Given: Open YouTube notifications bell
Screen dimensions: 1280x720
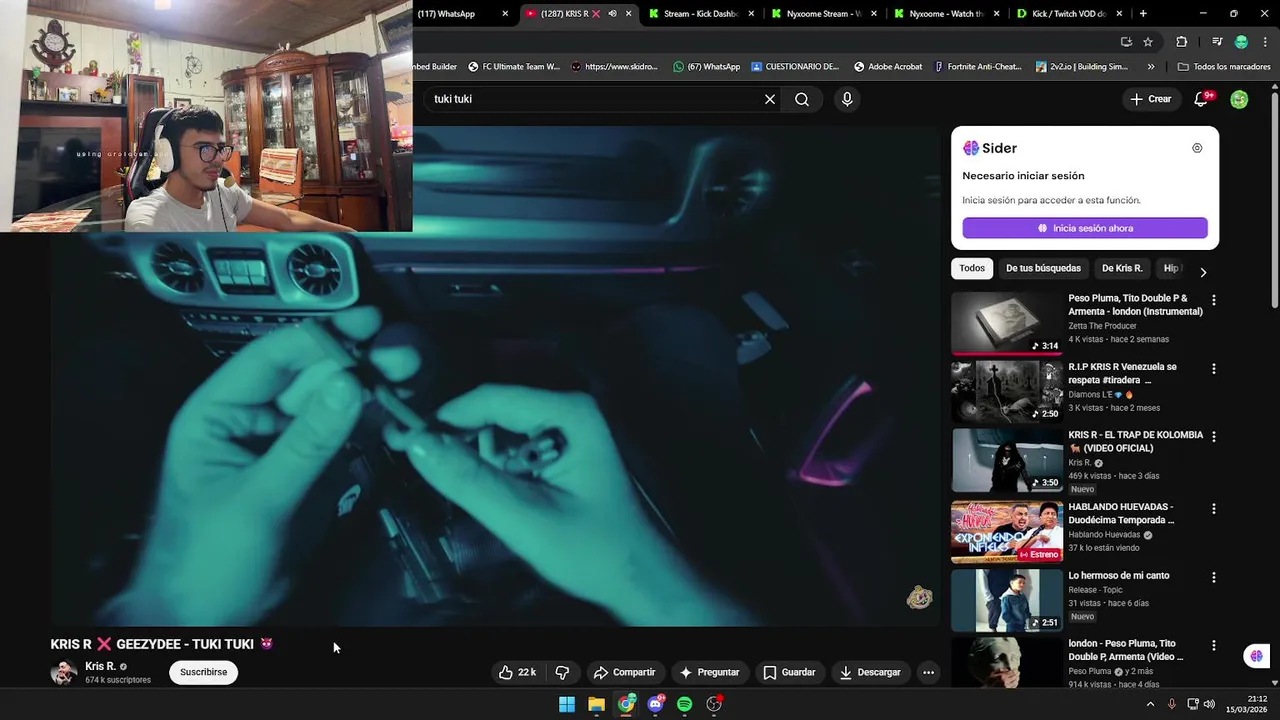Looking at the screenshot, I should click(x=1202, y=99).
